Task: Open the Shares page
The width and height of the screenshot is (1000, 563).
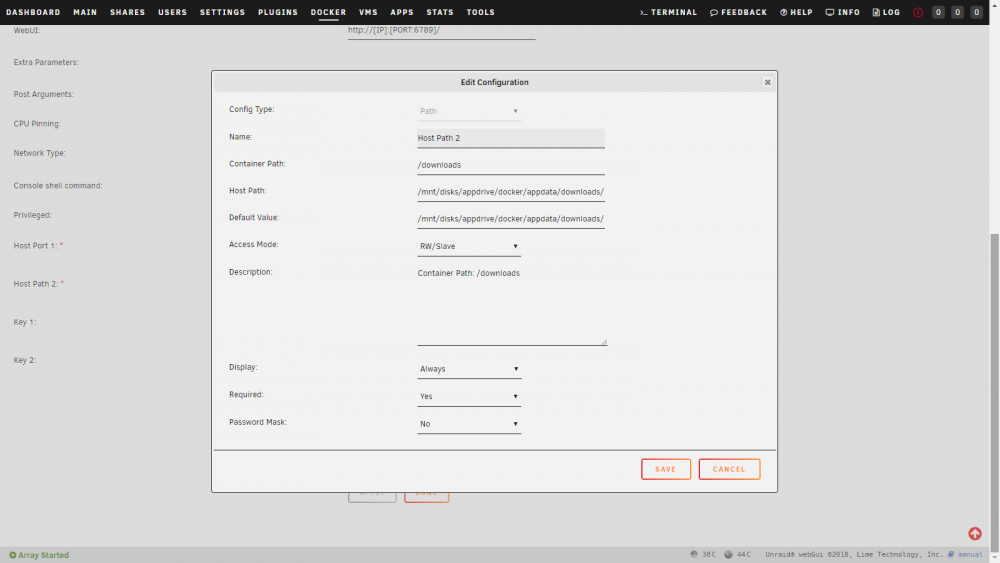Action: (128, 12)
